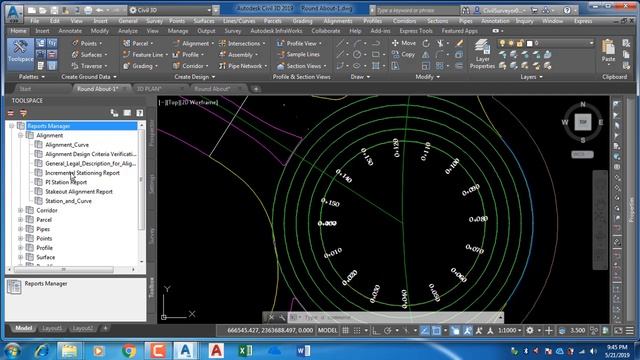Switch to the 3D PLAN drawing tab
Viewport: 640px width, 360px height.
149,89
